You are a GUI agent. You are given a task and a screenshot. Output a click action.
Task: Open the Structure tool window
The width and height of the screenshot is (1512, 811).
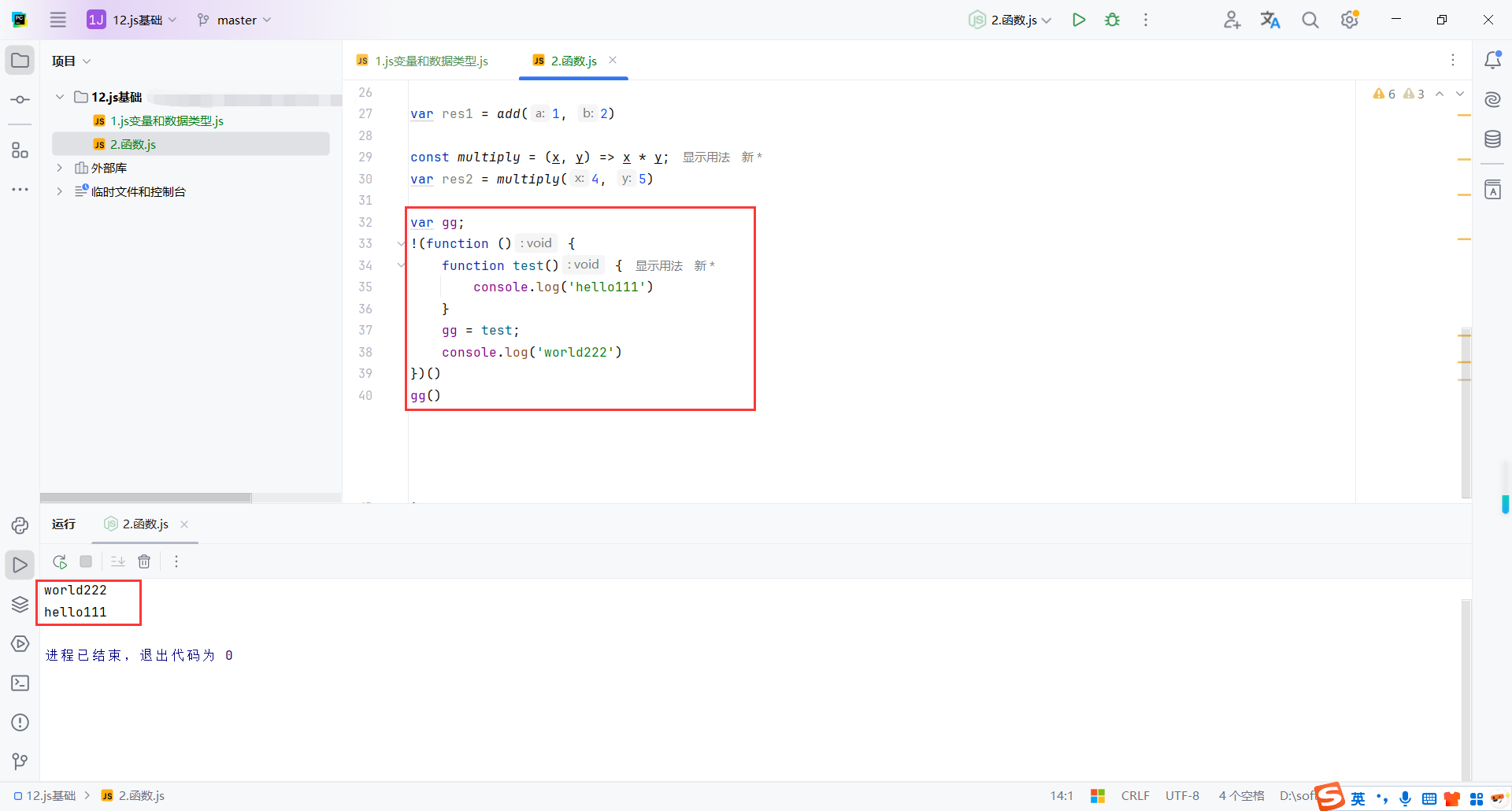20,150
